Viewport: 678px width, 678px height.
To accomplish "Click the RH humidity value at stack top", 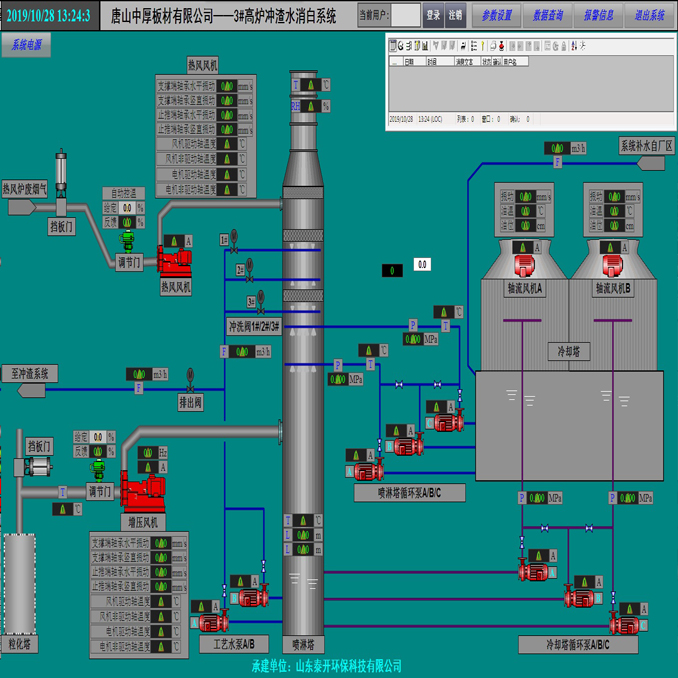I will pyautogui.click(x=310, y=106).
